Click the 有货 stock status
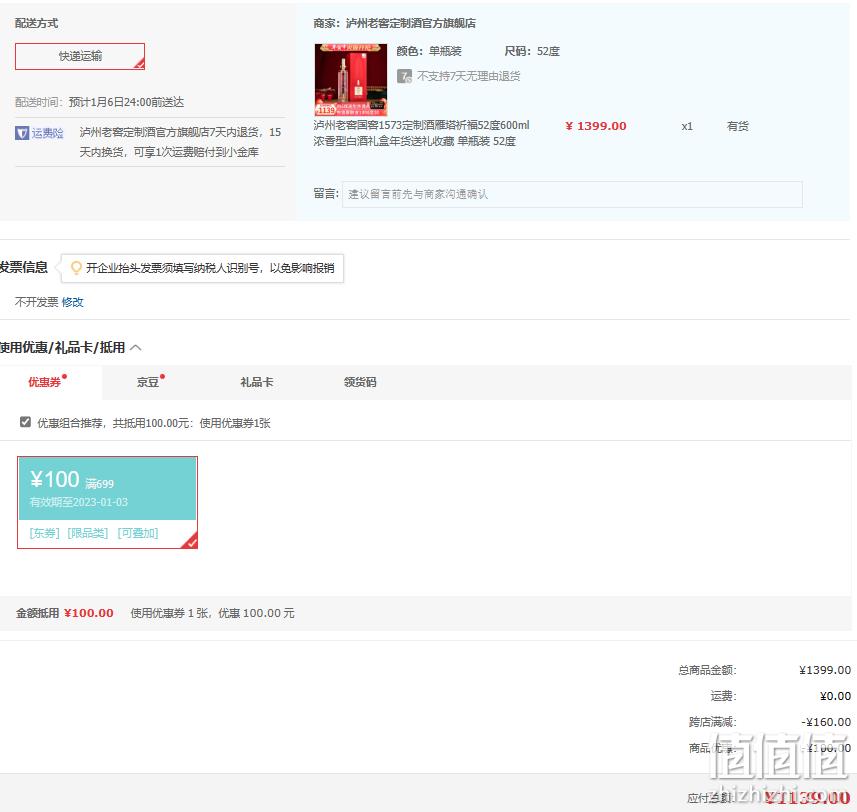This screenshot has width=857, height=812. pos(738,126)
